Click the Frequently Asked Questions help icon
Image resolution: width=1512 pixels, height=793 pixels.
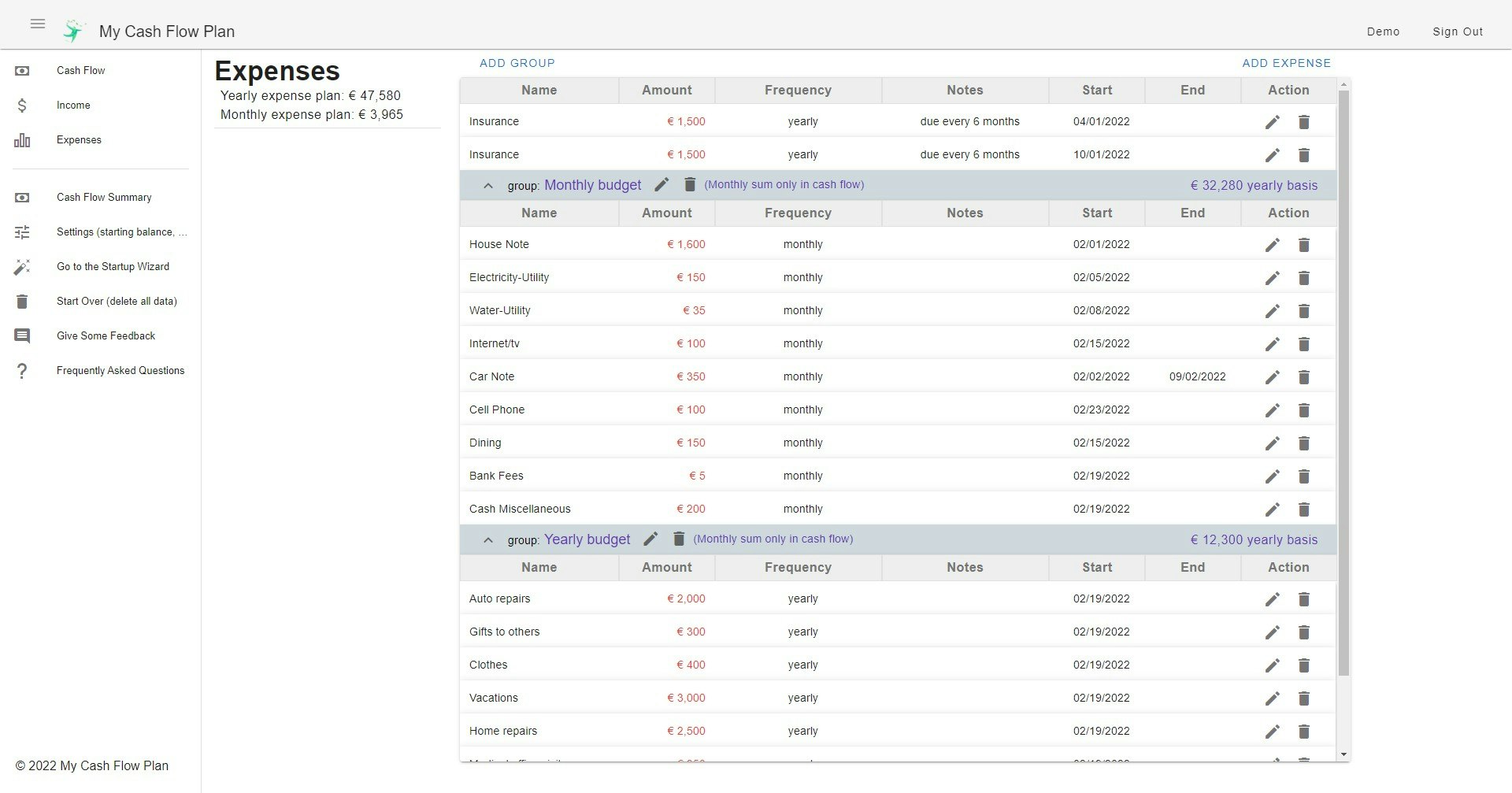coord(21,370)
